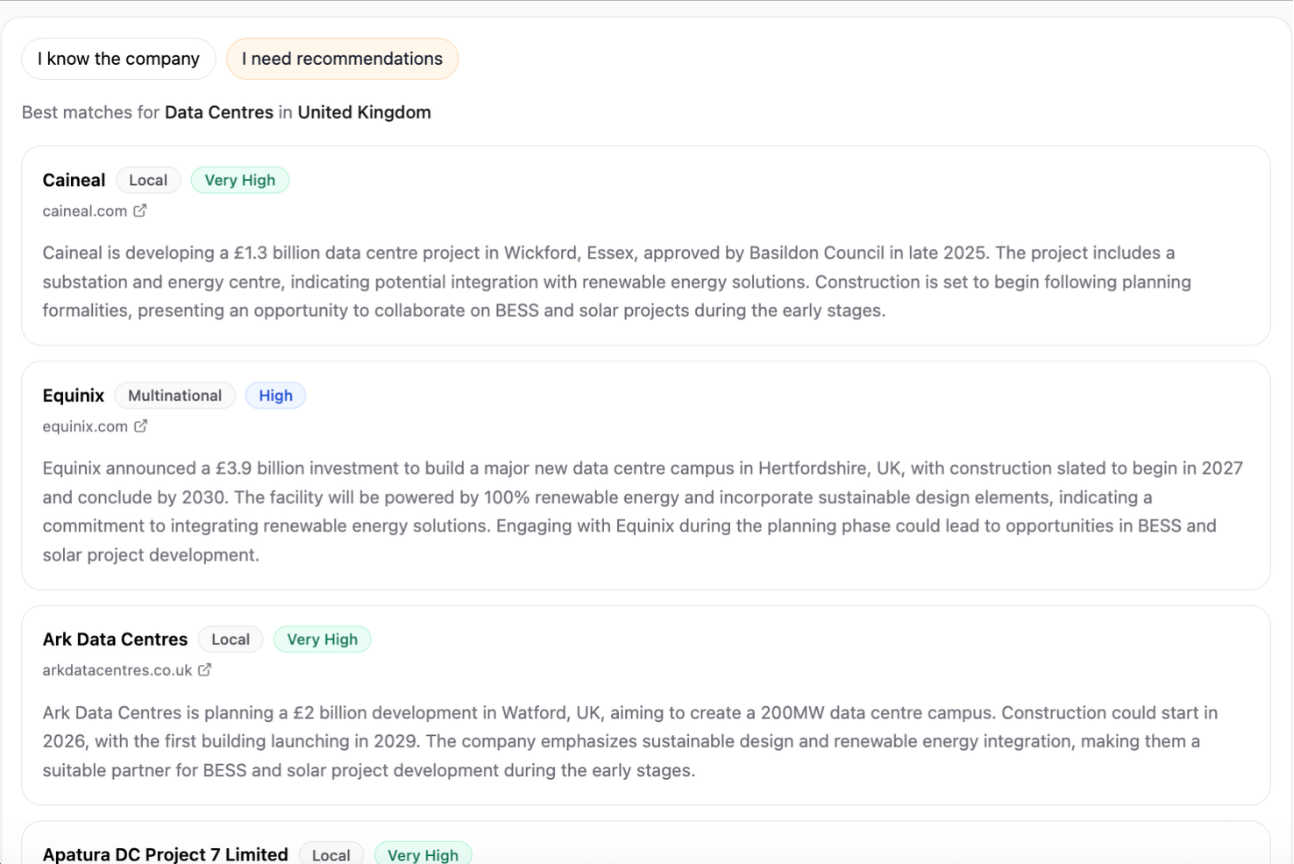The width and height of the screenshot is (1294, 864).
Task: Open the external link icon beside arkdatacentres.co.uk
Action: click(204, 670)
